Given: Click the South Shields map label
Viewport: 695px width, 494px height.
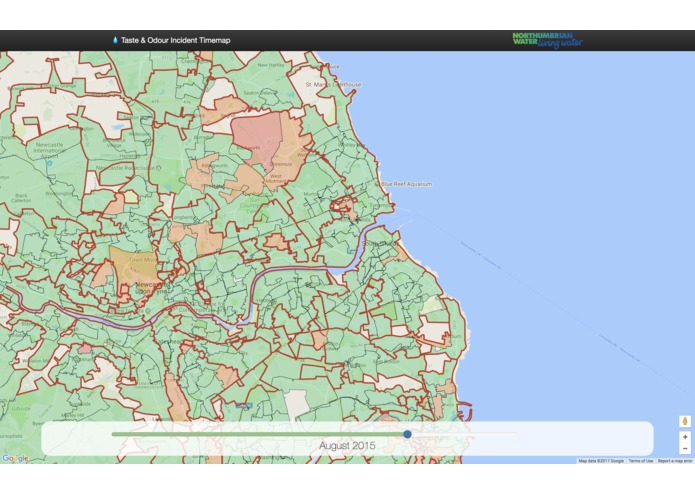Looking at the screenshot, I should pyautogui.click(x=380, y=244).
